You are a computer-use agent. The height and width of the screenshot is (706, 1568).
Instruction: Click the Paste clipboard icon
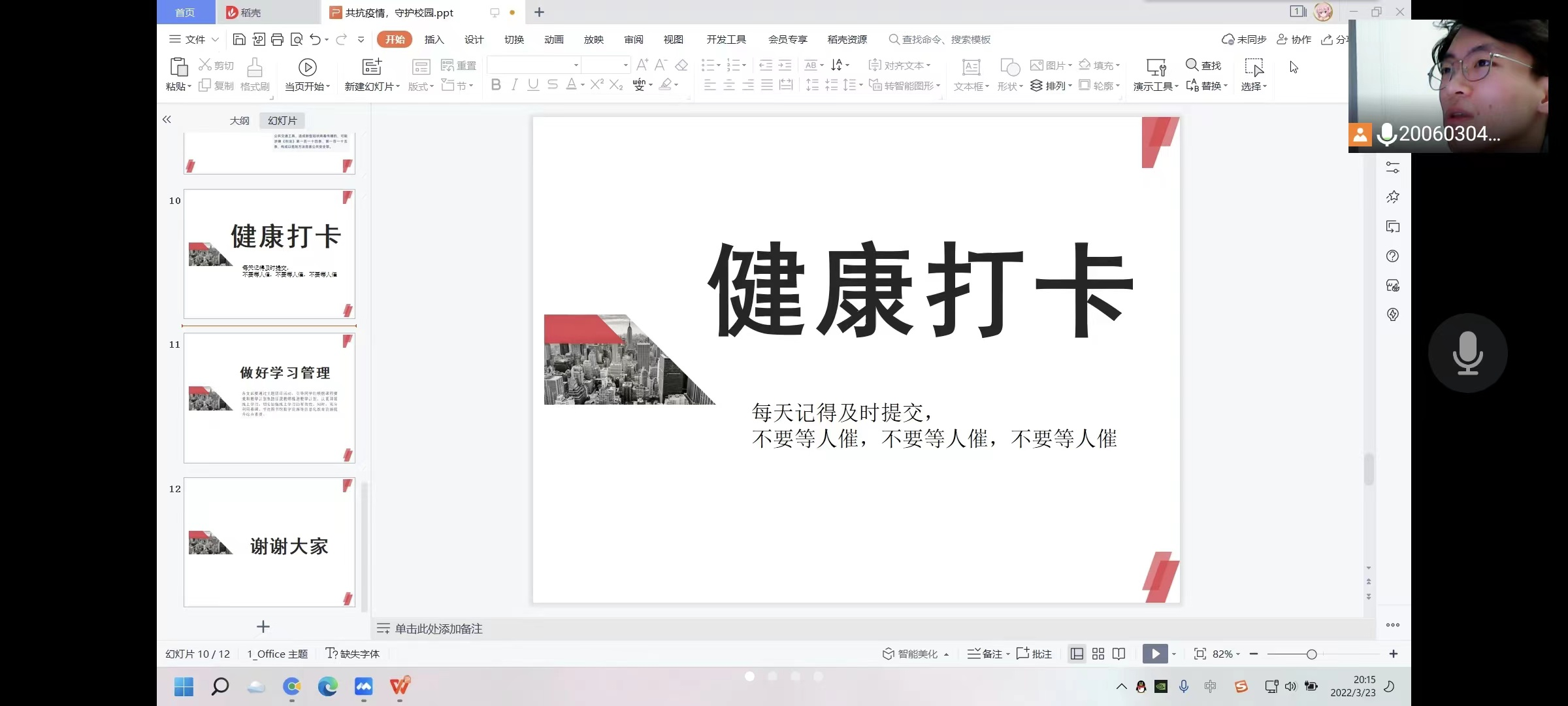178,67
